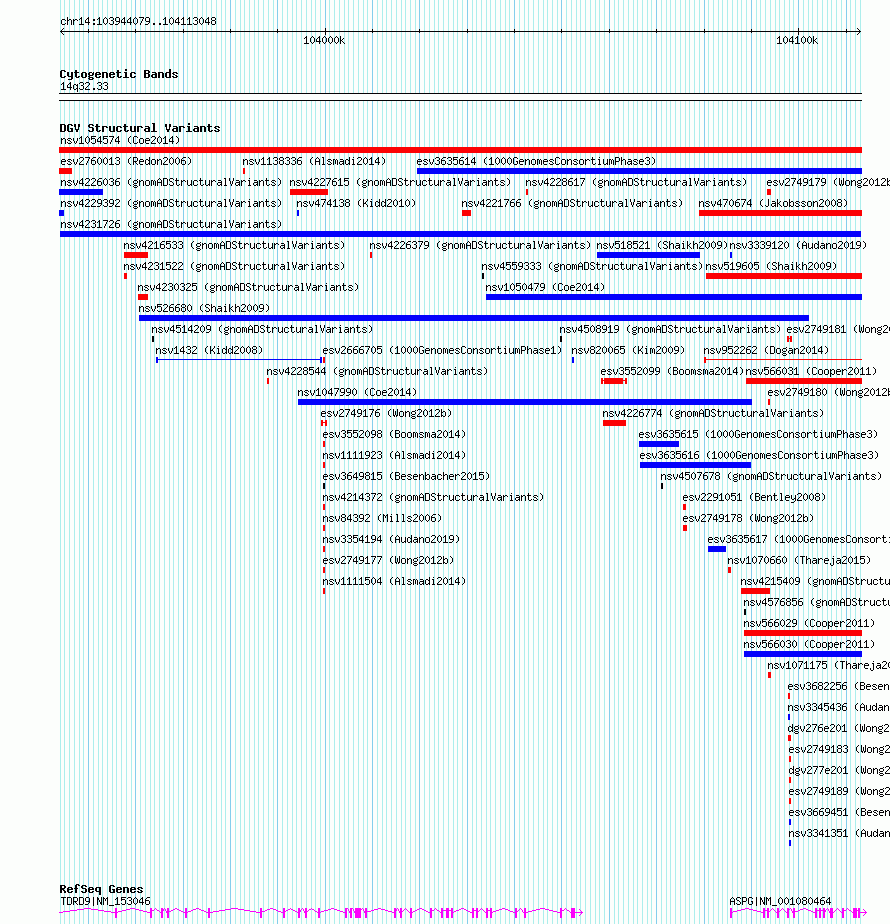Click nsv4507678 gnomAD variant label
The height and width of the screenshot is (924, 890).
point(771,476)
